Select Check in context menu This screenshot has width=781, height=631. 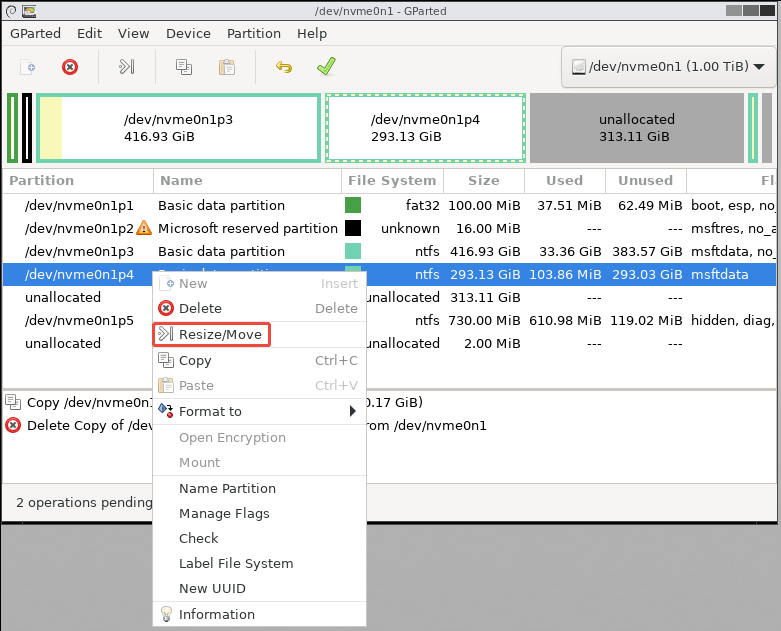(259, 538)
